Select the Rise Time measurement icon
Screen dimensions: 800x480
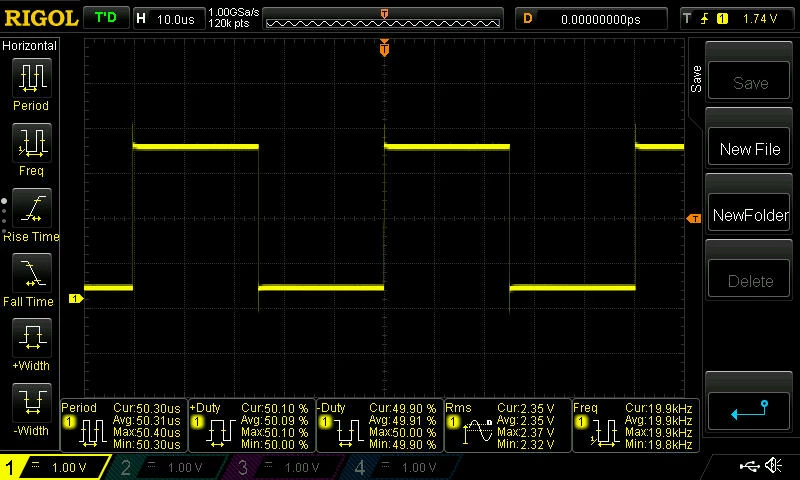pyautogui.click(x=32, y=208)
